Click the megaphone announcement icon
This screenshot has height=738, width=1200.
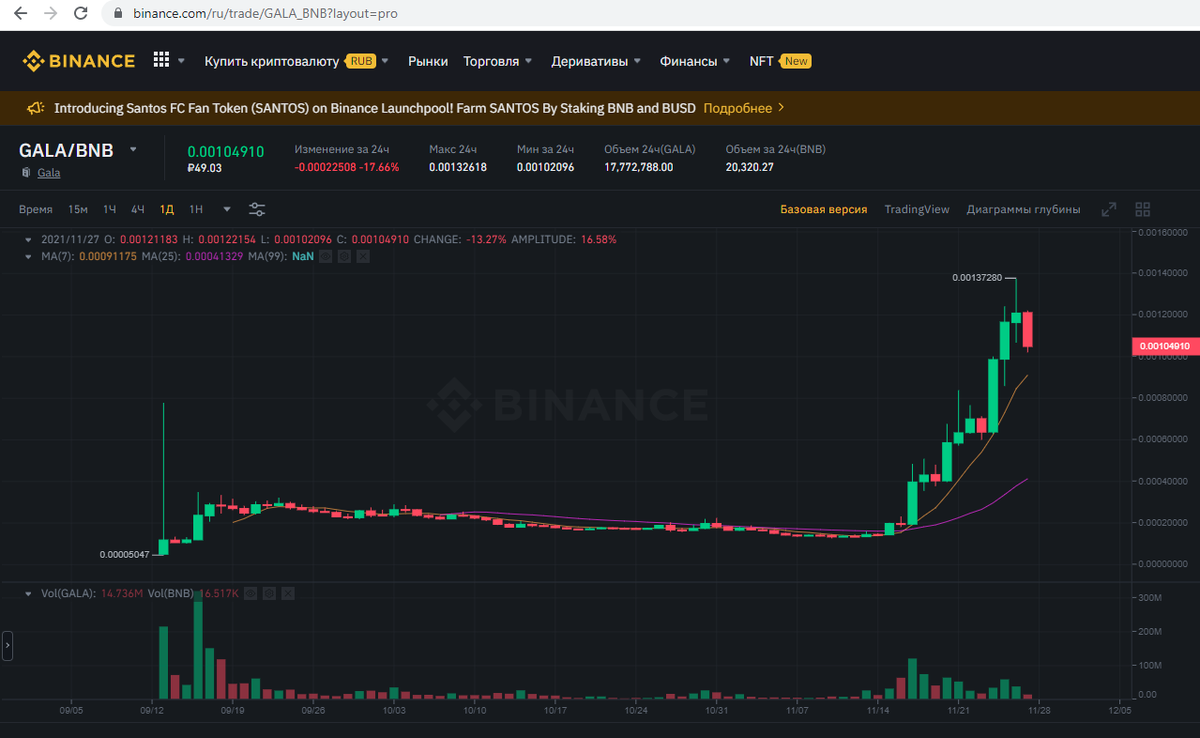pyautogui.click(x=35, y=108)
